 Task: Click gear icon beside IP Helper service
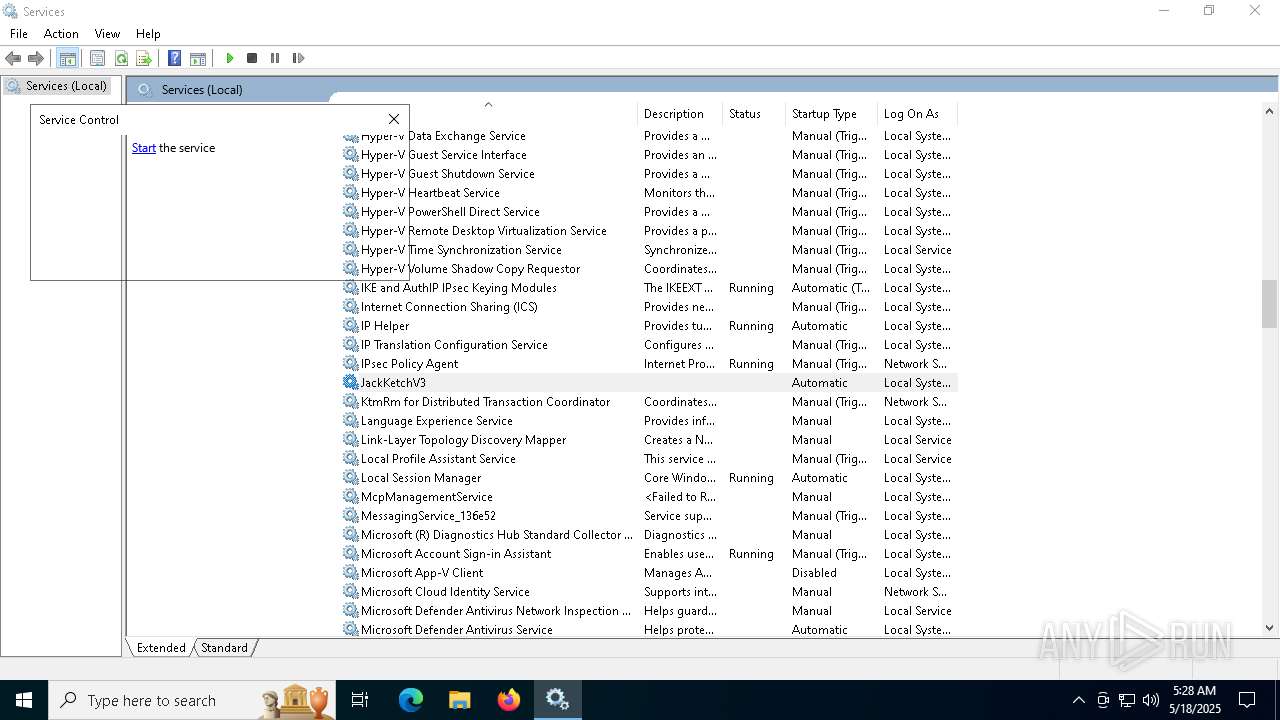click(x=350, y=326)
